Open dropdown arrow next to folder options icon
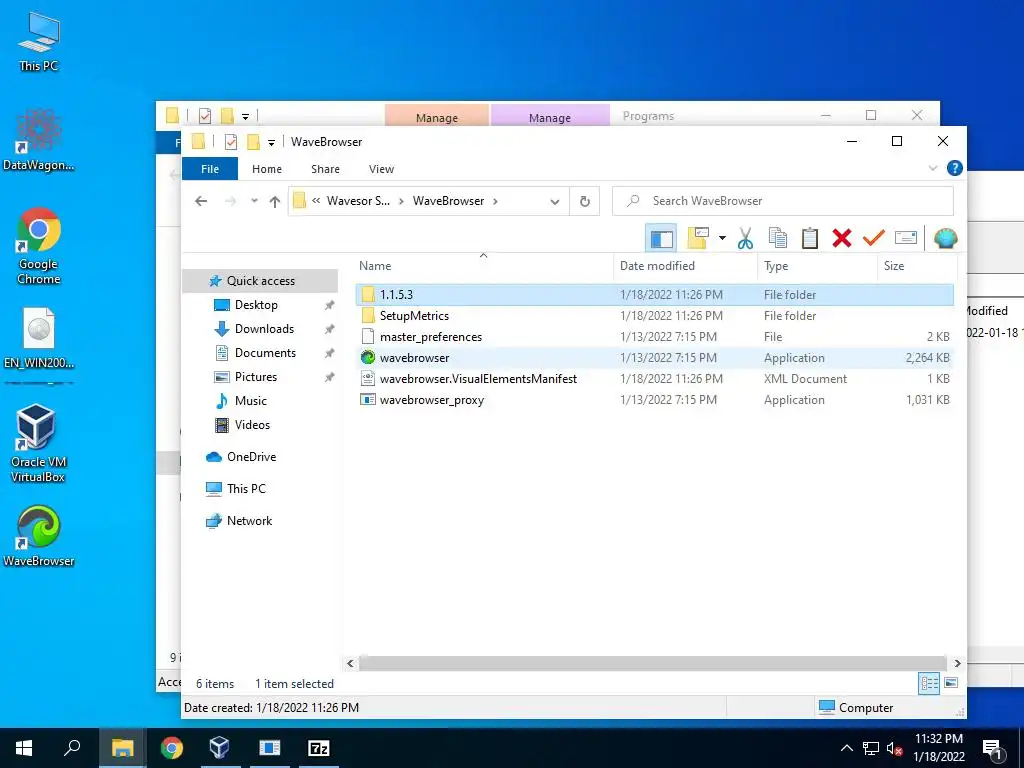This screenshot has width=1024, height=768. pos(722,238)
